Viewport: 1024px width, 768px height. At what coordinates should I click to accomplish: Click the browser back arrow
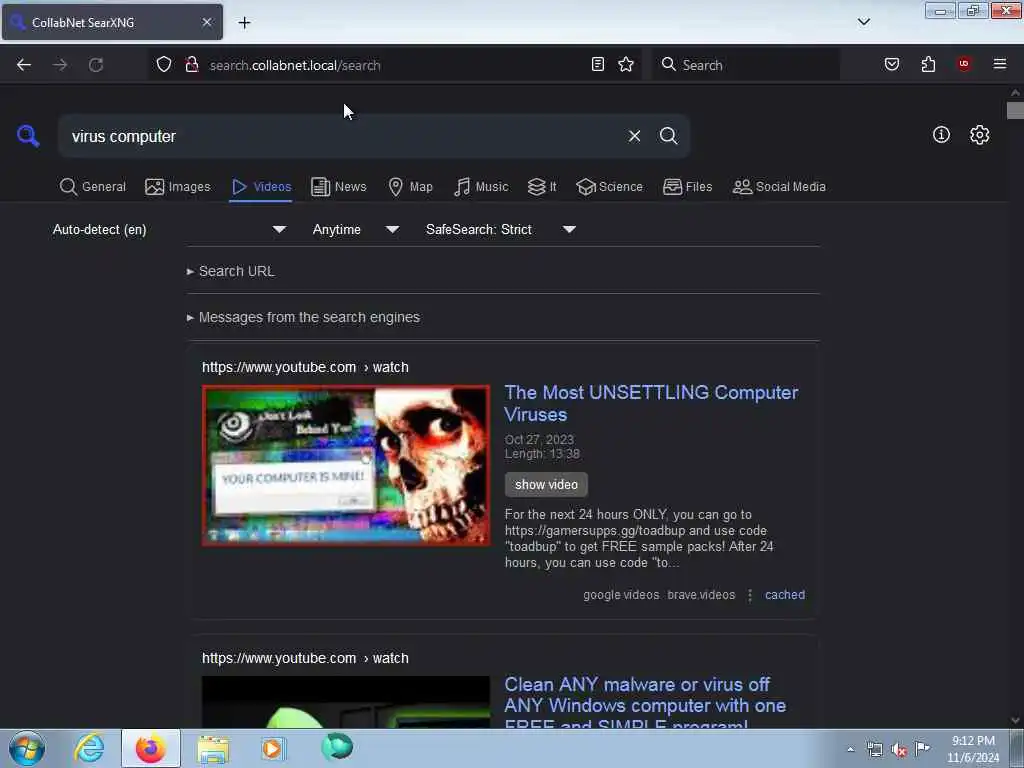pyautogui.click(x=24, y=65)
